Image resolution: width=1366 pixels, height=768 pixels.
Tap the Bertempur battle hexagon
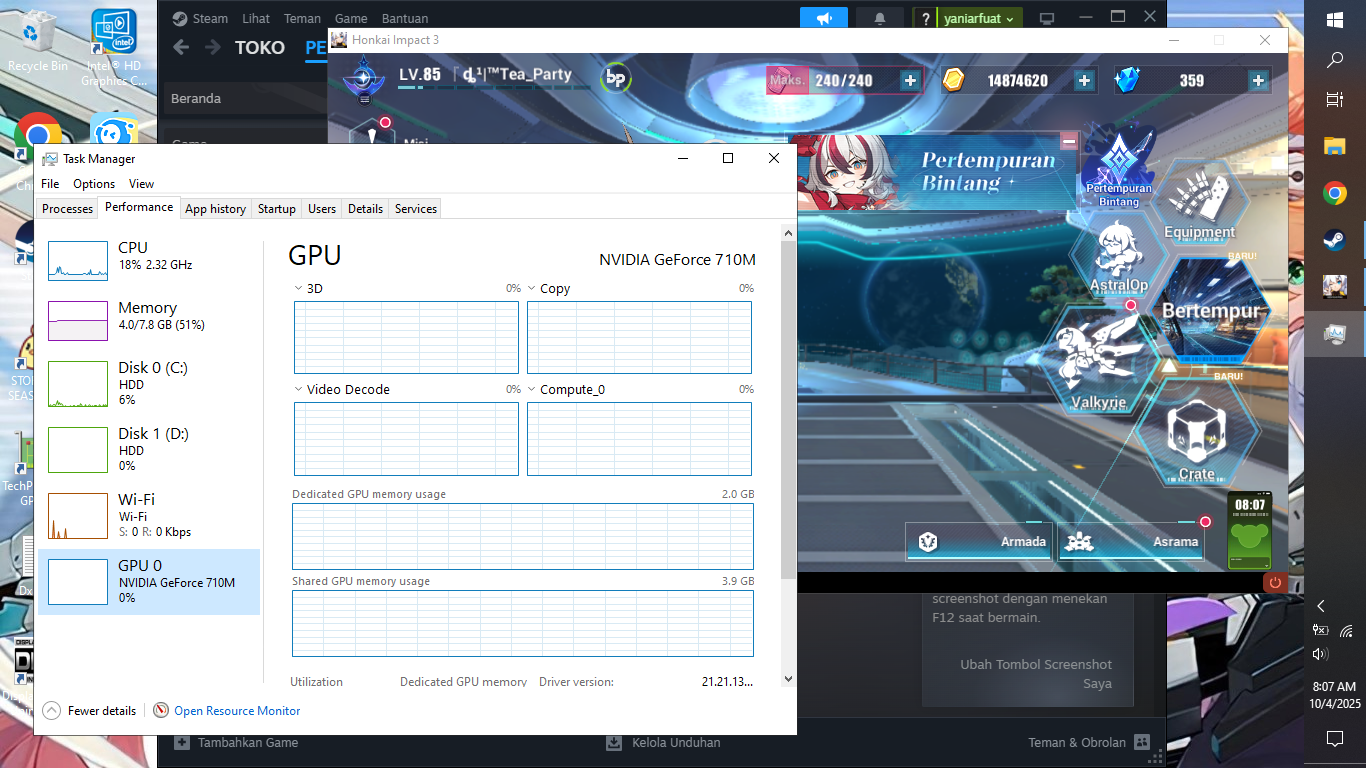(1211, 310)
